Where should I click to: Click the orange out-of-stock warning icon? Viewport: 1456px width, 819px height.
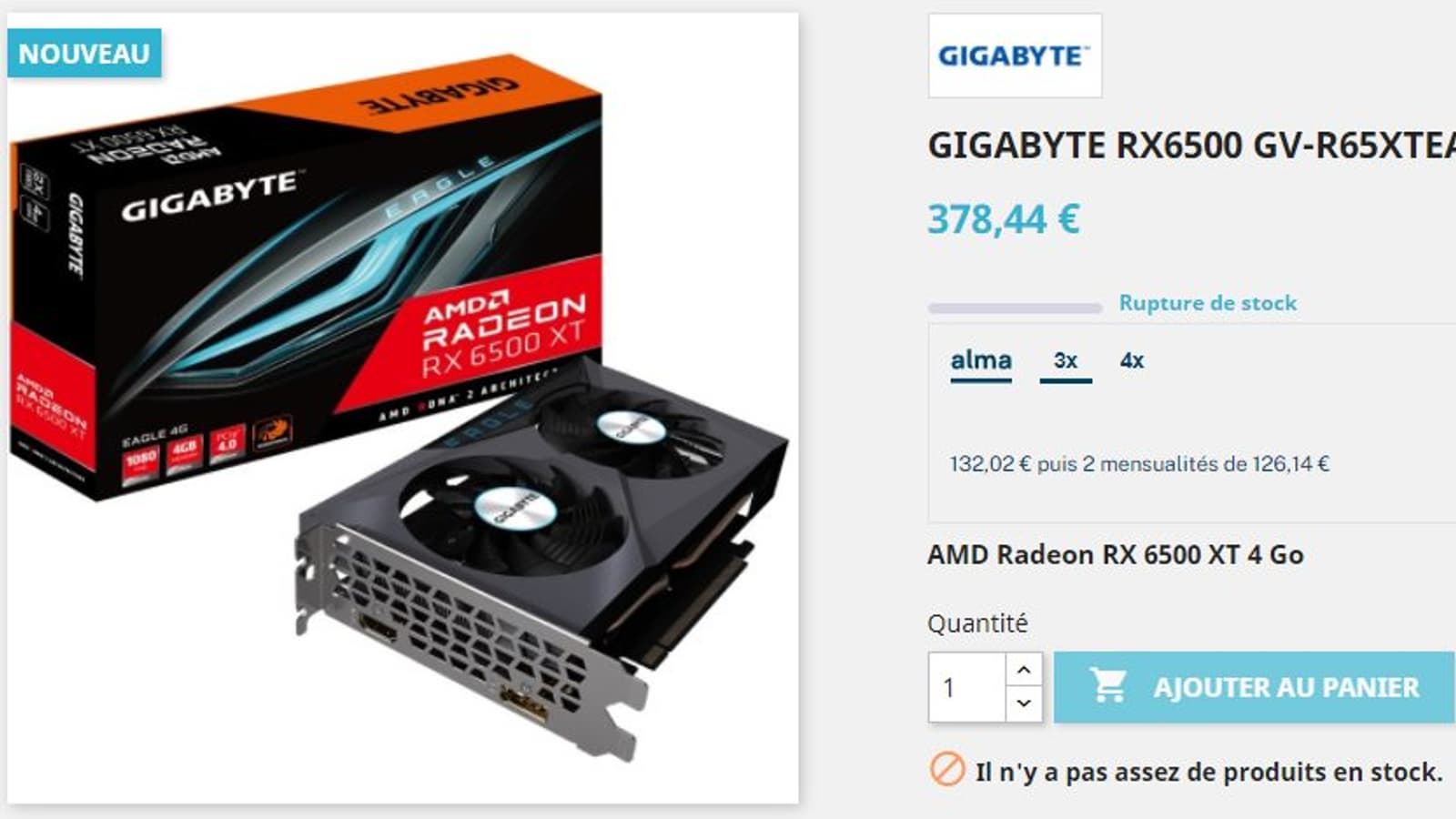pyautogui.click(x=946, y=770)
